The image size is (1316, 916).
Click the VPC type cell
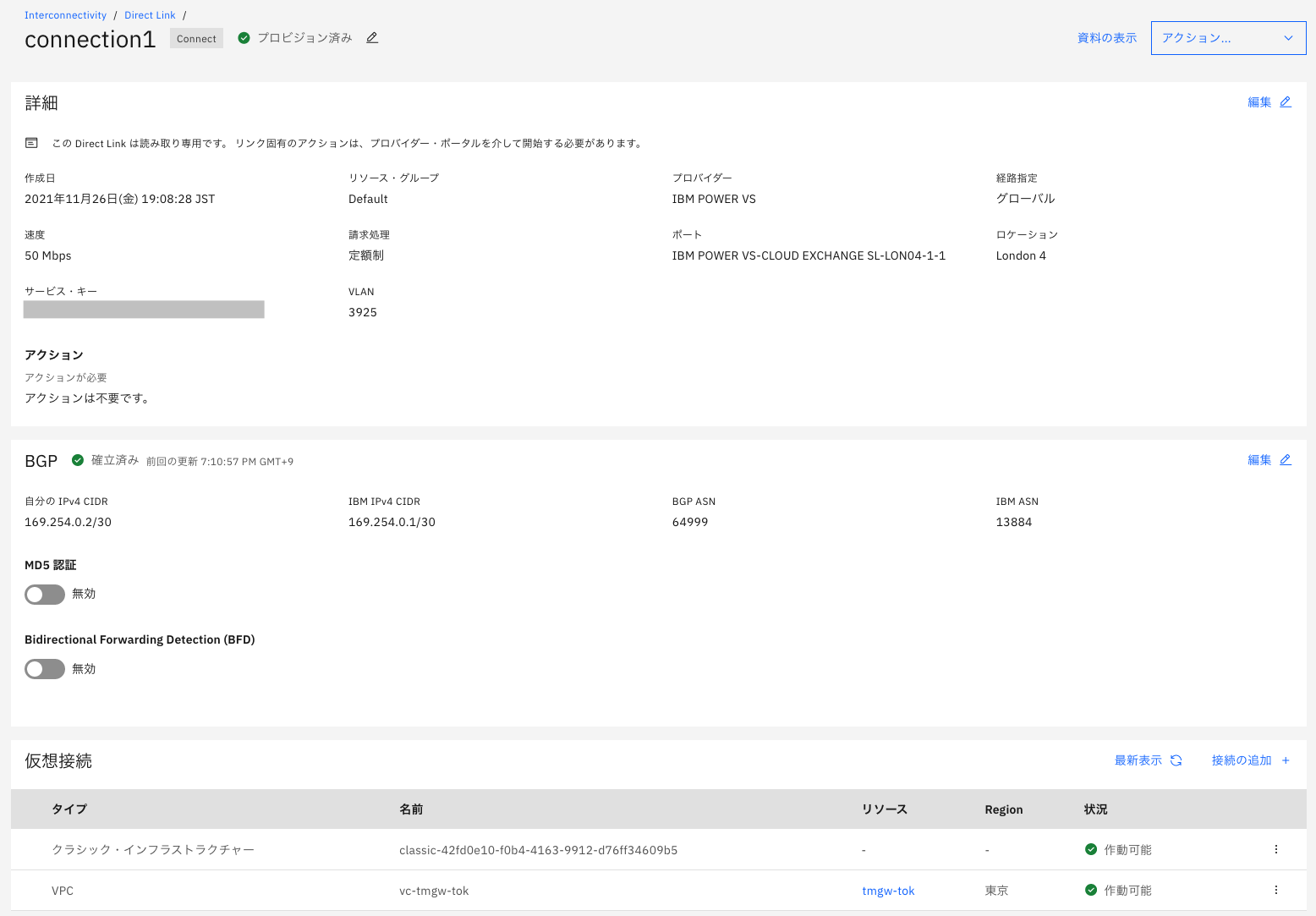click(x=63, y=891)
